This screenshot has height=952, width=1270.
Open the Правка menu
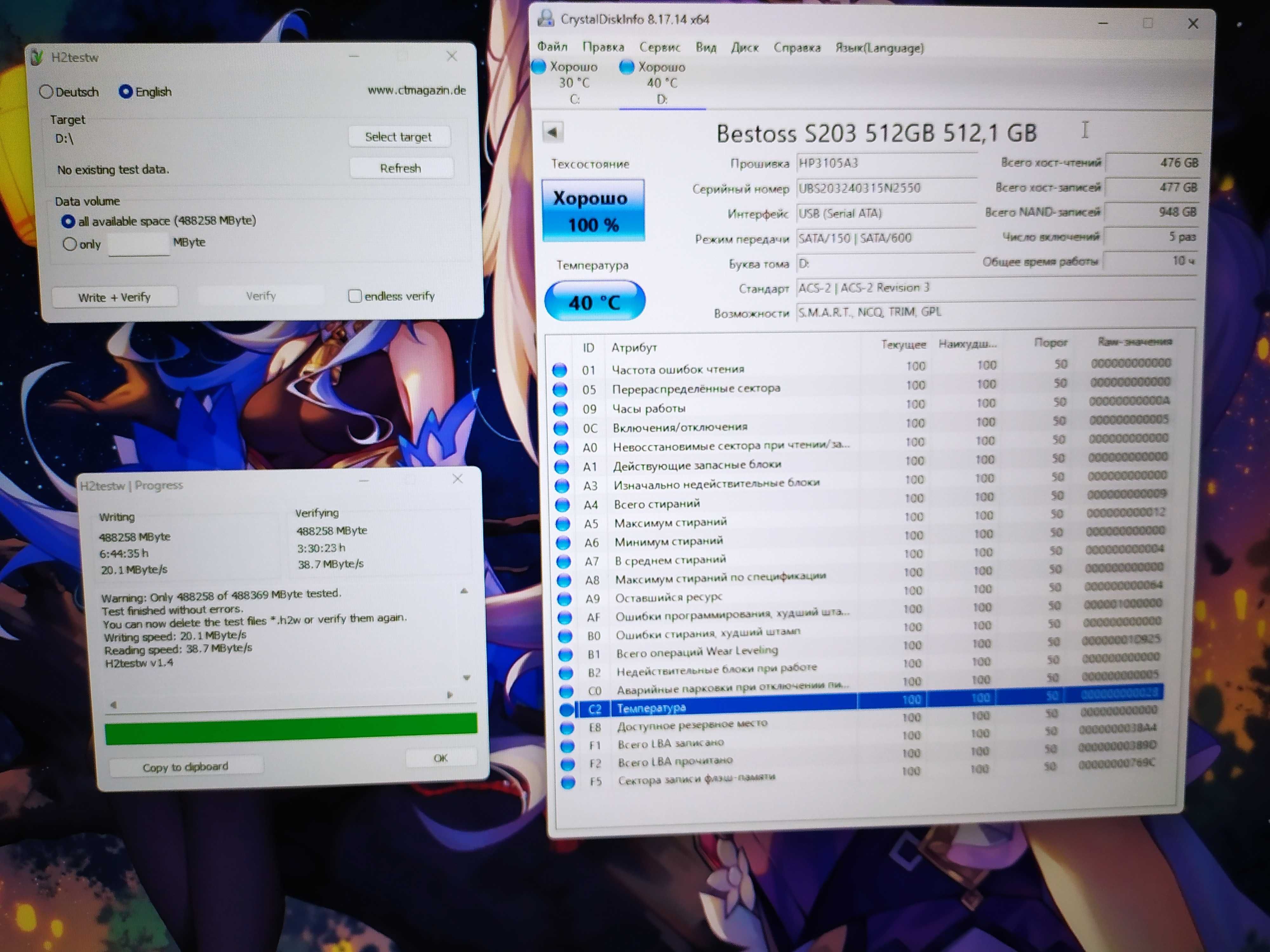click(x=603, y=47)
